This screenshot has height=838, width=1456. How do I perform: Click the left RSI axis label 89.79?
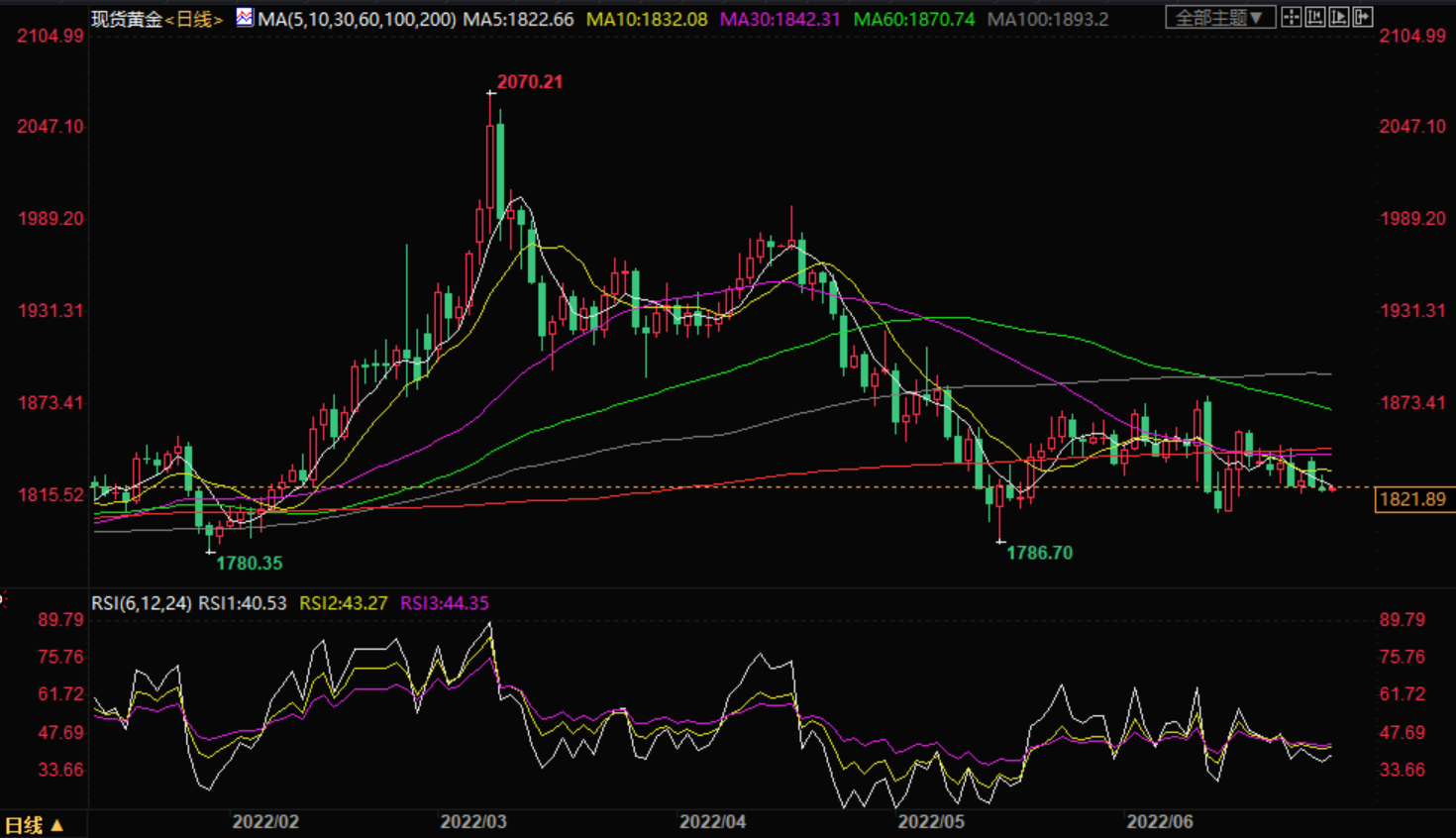pyautogui.click(x=60, y=620)
